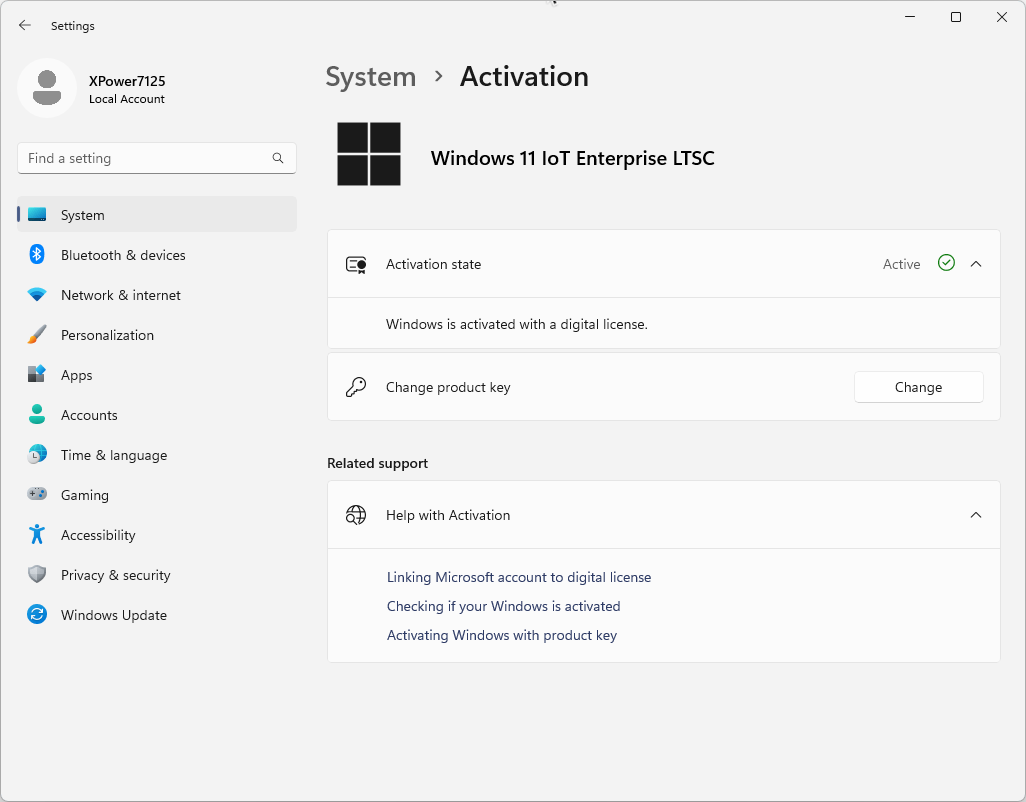Click the Find a setting search box

pos(145,158)
